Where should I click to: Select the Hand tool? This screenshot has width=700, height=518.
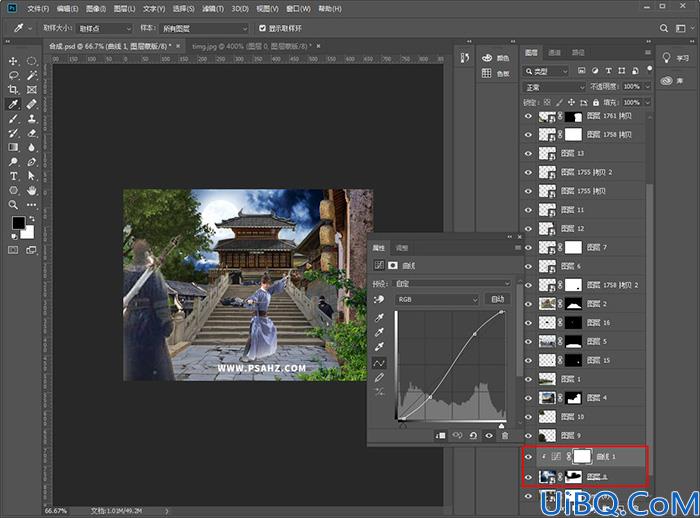[31, 191]
